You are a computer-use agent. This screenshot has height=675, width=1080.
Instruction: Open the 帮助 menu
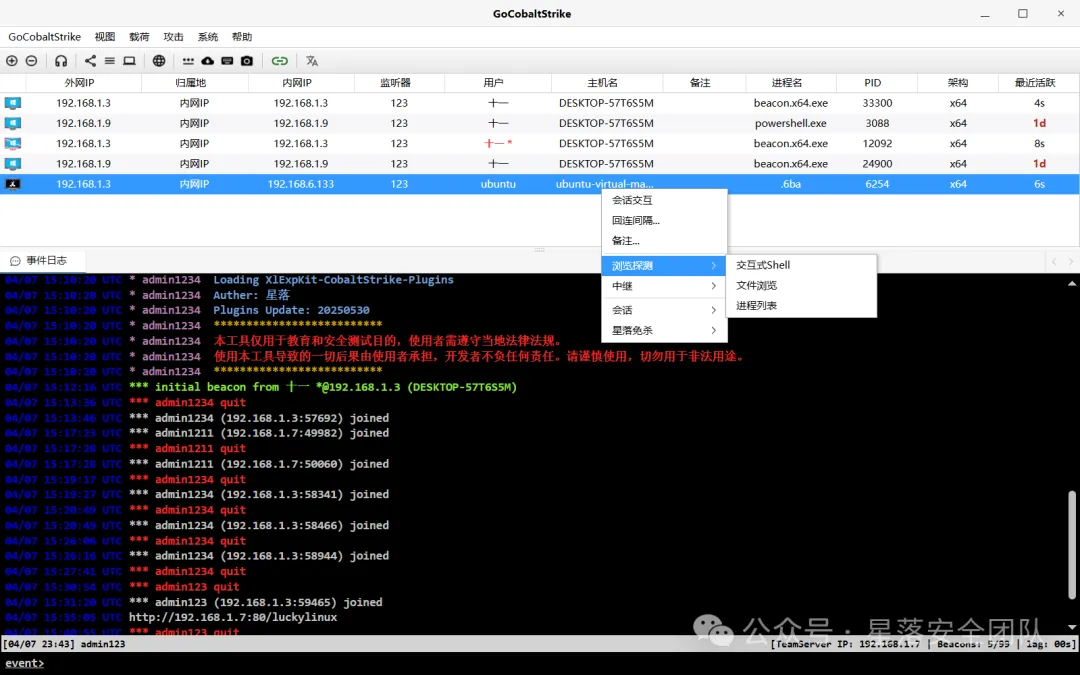(242, 37)
